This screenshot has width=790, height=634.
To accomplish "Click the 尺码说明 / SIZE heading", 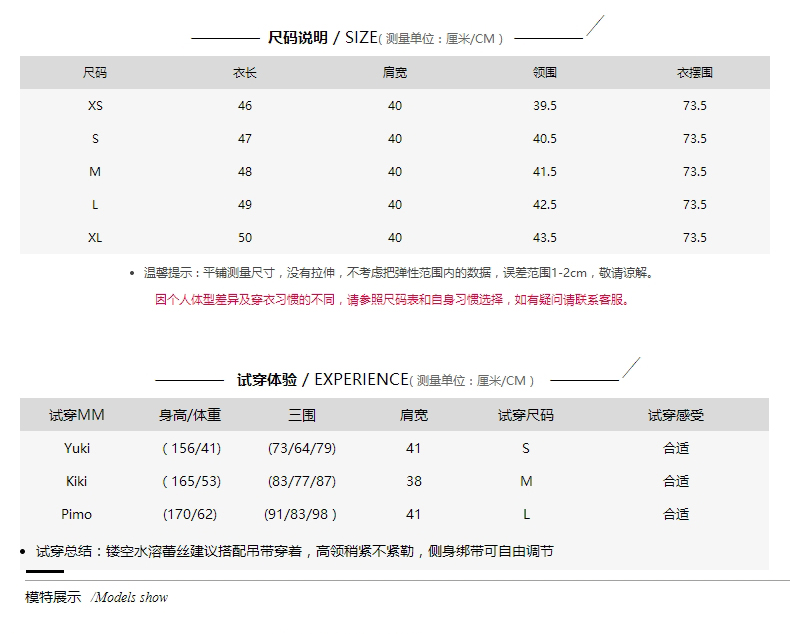I will point(385,38).
